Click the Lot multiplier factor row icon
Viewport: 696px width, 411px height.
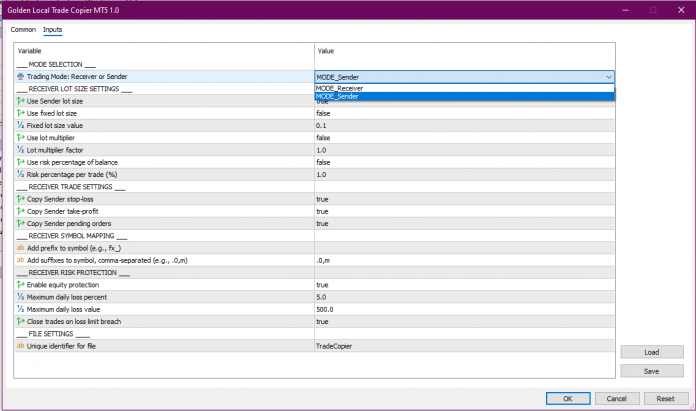click(x=21, y=149)
